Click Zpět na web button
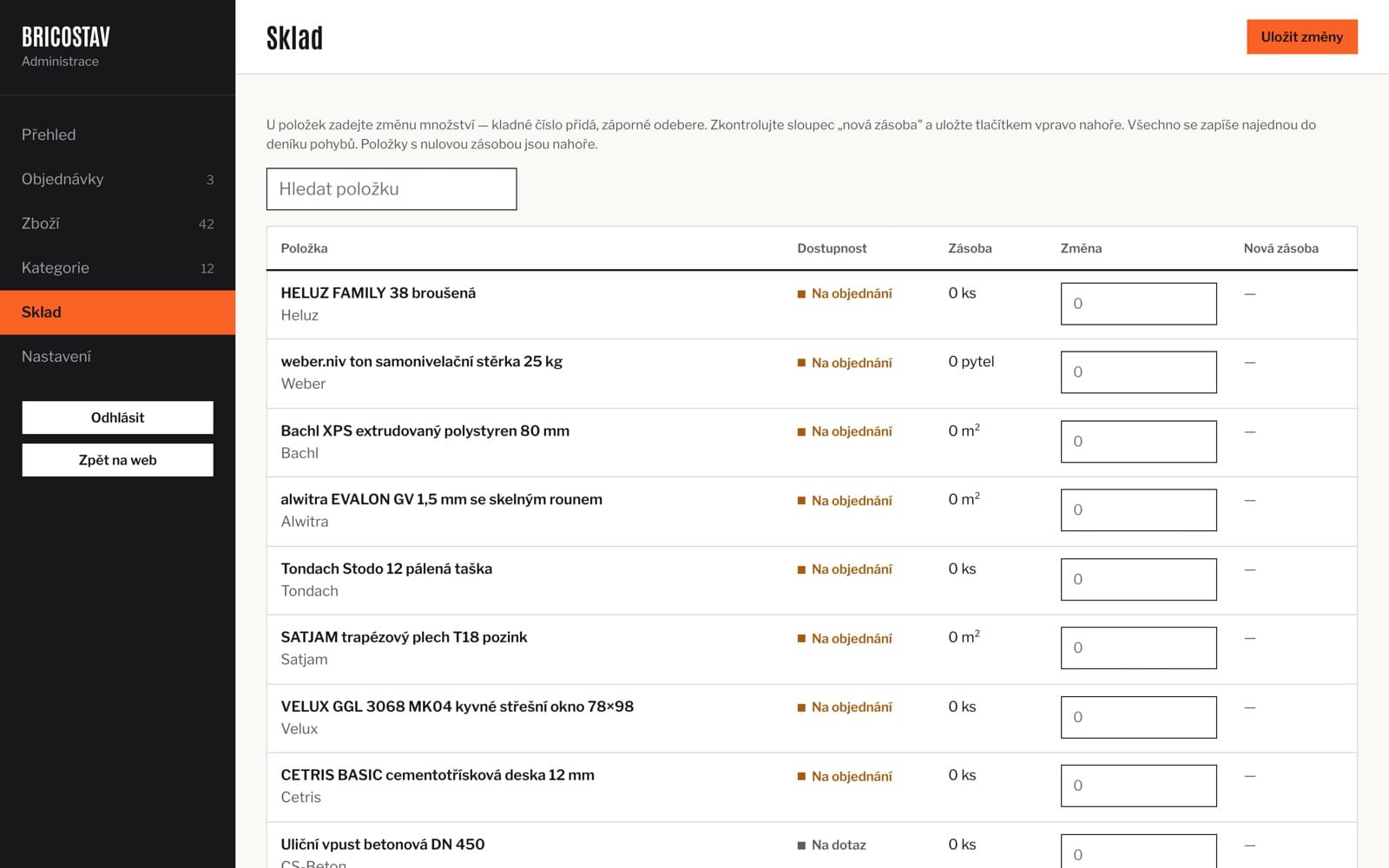Screen dimensions: 1389x868 click(117, 460)
